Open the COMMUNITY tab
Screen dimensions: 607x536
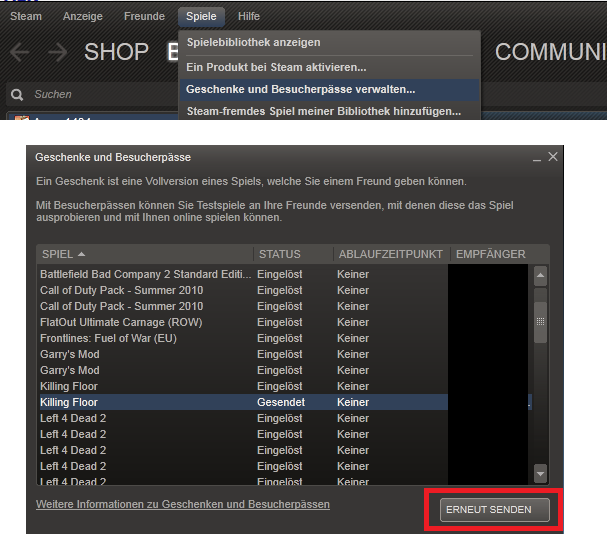click(550, 52)
